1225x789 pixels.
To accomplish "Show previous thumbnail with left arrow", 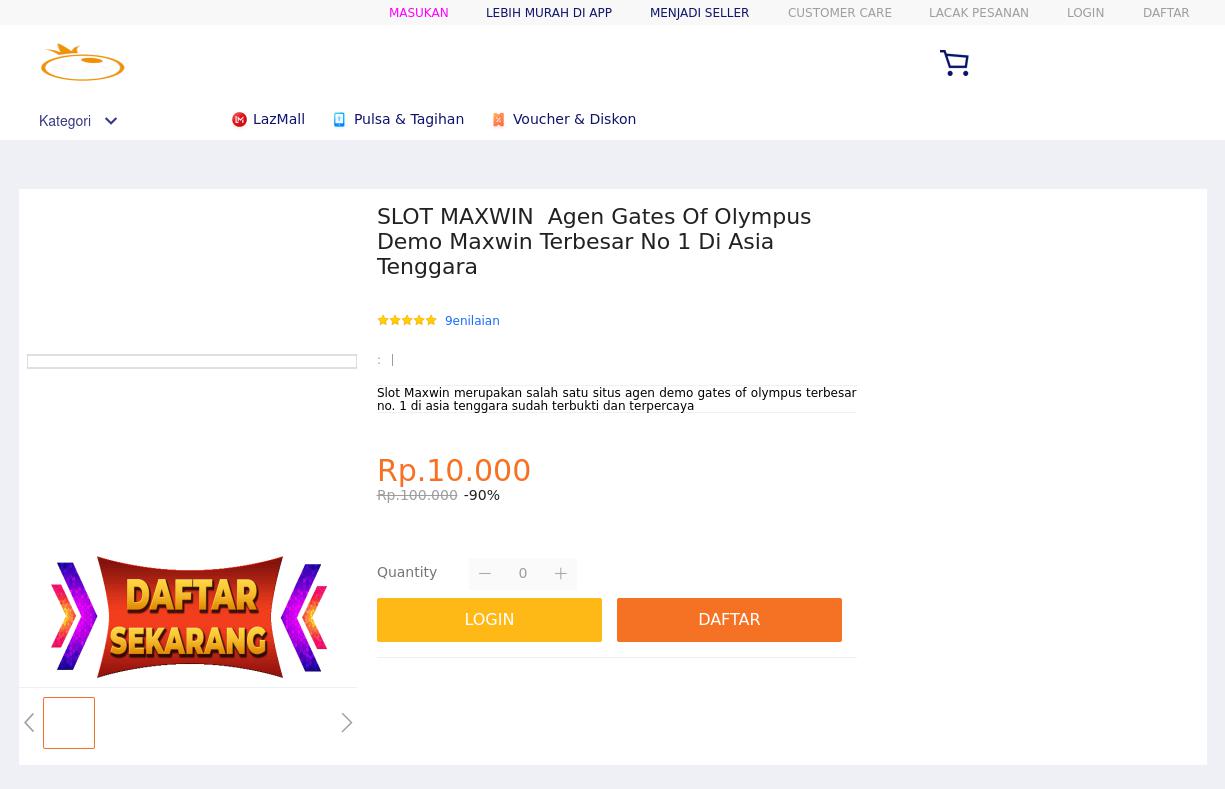I will (29, 722).
